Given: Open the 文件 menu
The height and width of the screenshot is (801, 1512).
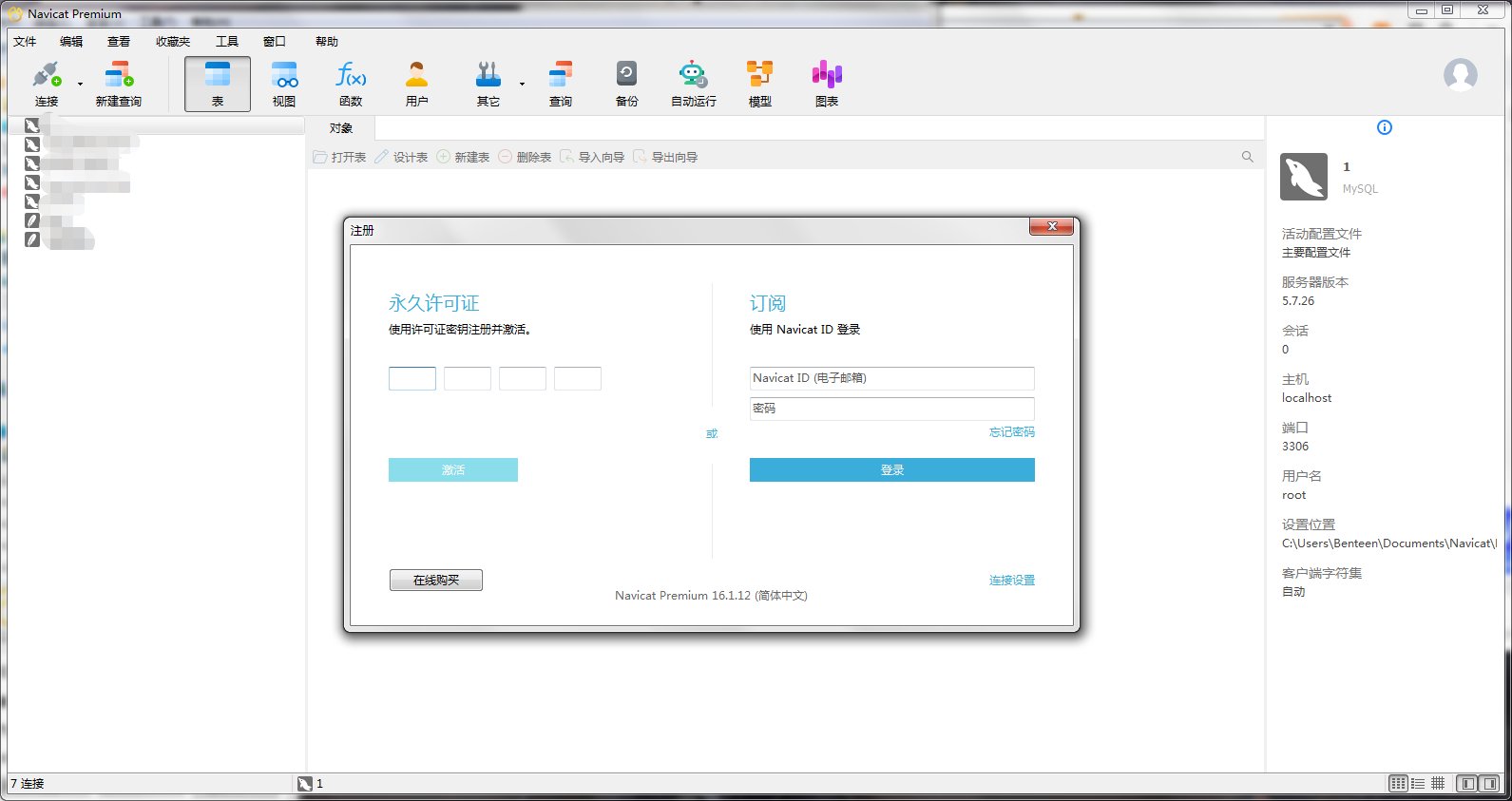Looking at the screenshot, I should point(25,42).
